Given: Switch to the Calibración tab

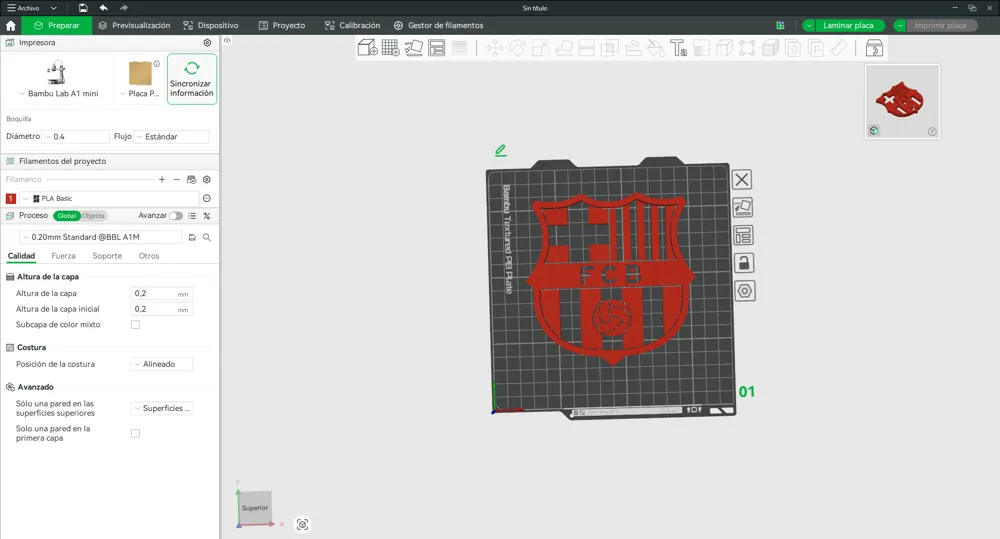Looking at the screenshot, I should 352,26.
